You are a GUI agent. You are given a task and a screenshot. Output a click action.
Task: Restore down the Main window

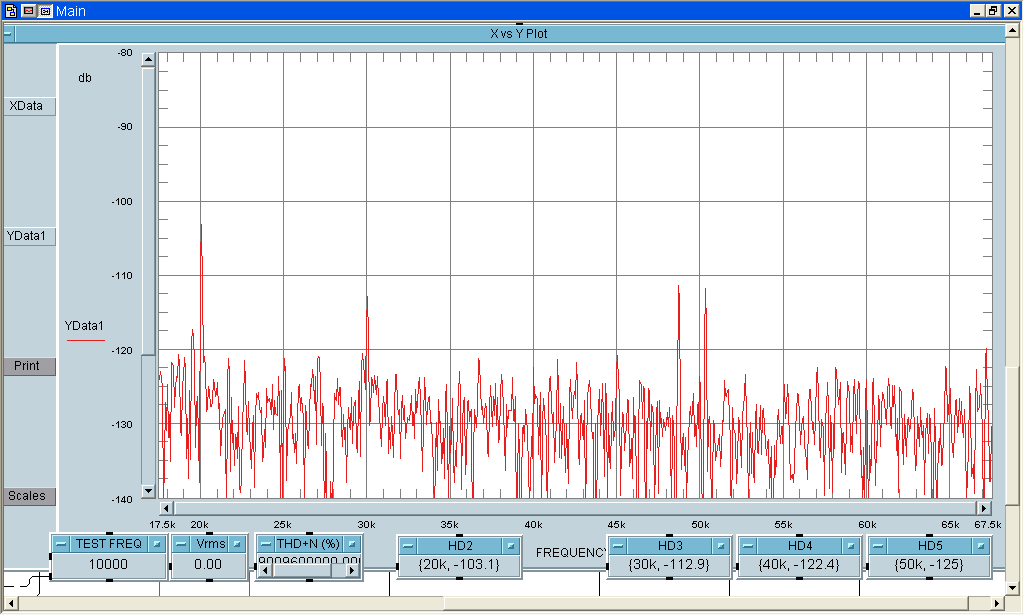click(993, 10)
